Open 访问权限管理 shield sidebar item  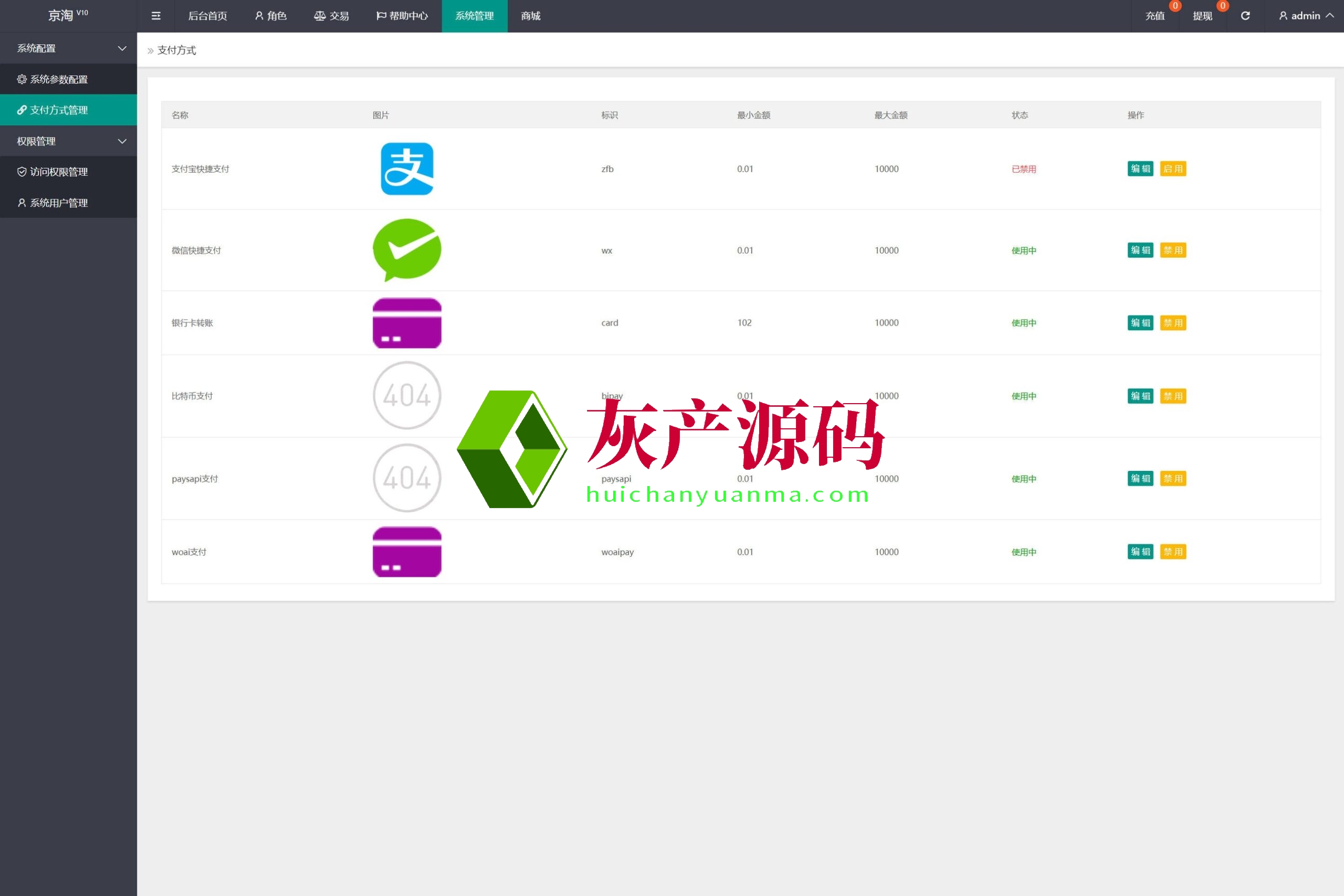58,172
